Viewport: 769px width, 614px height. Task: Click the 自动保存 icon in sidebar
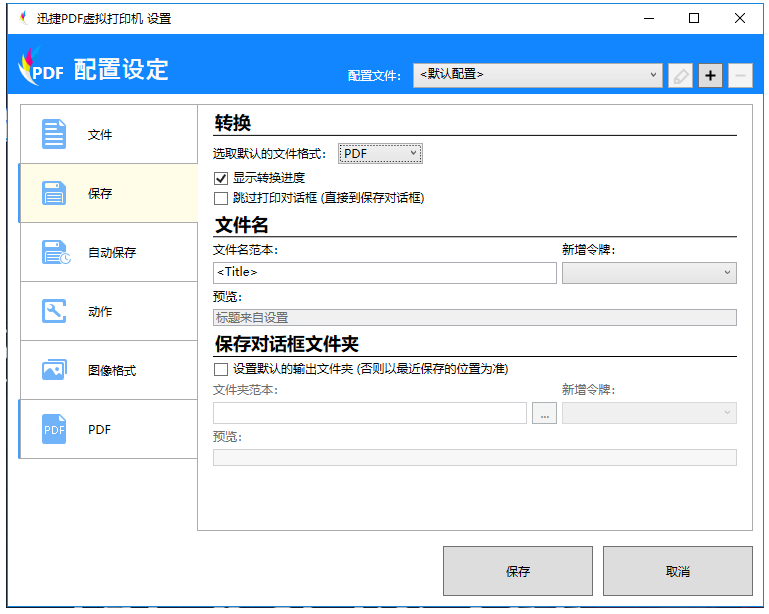(55, 252)
